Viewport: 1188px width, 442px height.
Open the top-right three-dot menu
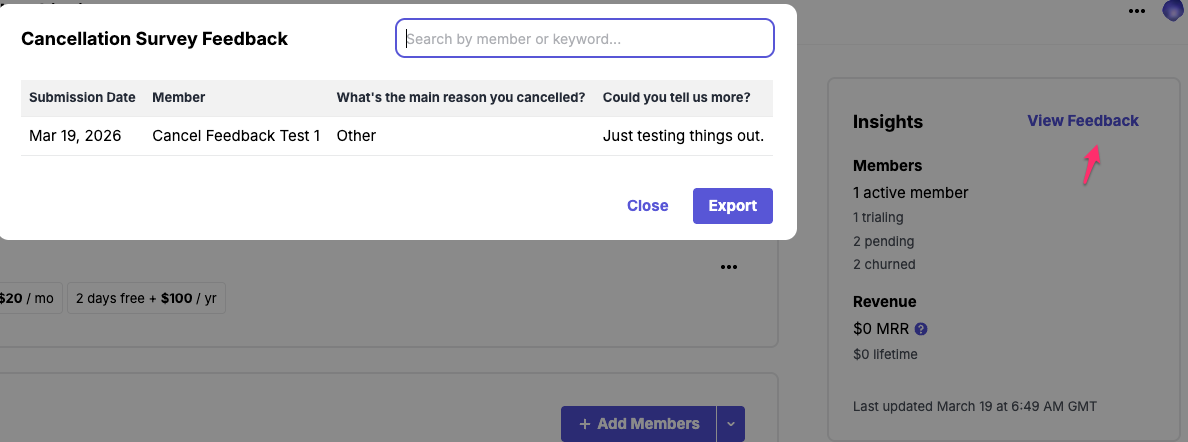pos(1137,11)
